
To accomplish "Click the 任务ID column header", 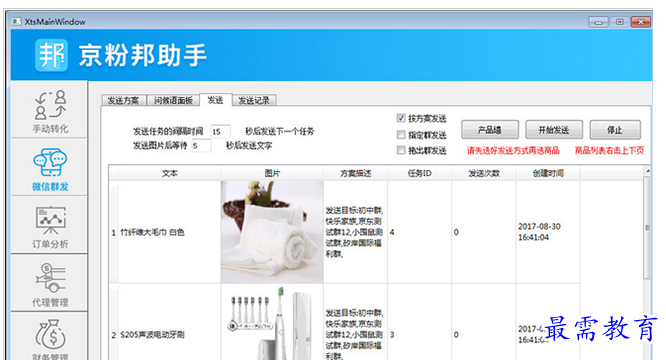I will (x=420, y=173).
